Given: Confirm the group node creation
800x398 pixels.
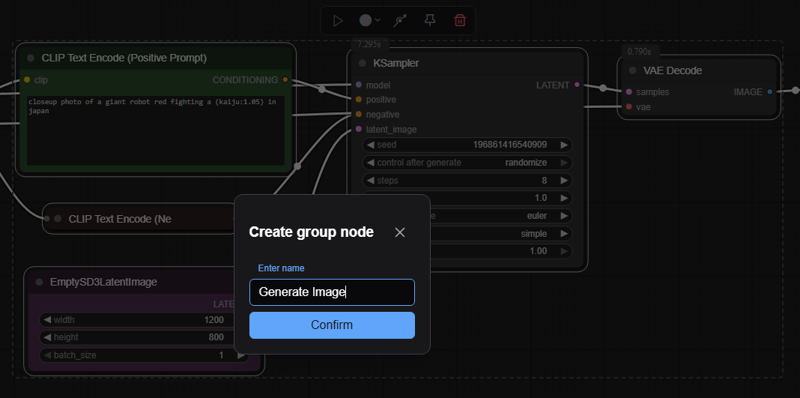Looking at the screenshot, I should 332,325.
